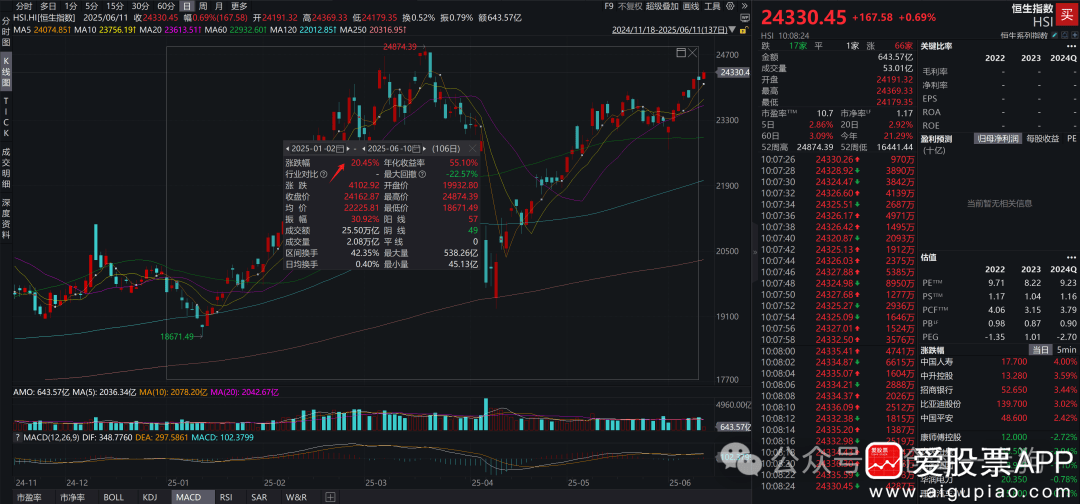Open TICK side tab
This screenshot has height=504, width=1080.
[x=6, y=116]
